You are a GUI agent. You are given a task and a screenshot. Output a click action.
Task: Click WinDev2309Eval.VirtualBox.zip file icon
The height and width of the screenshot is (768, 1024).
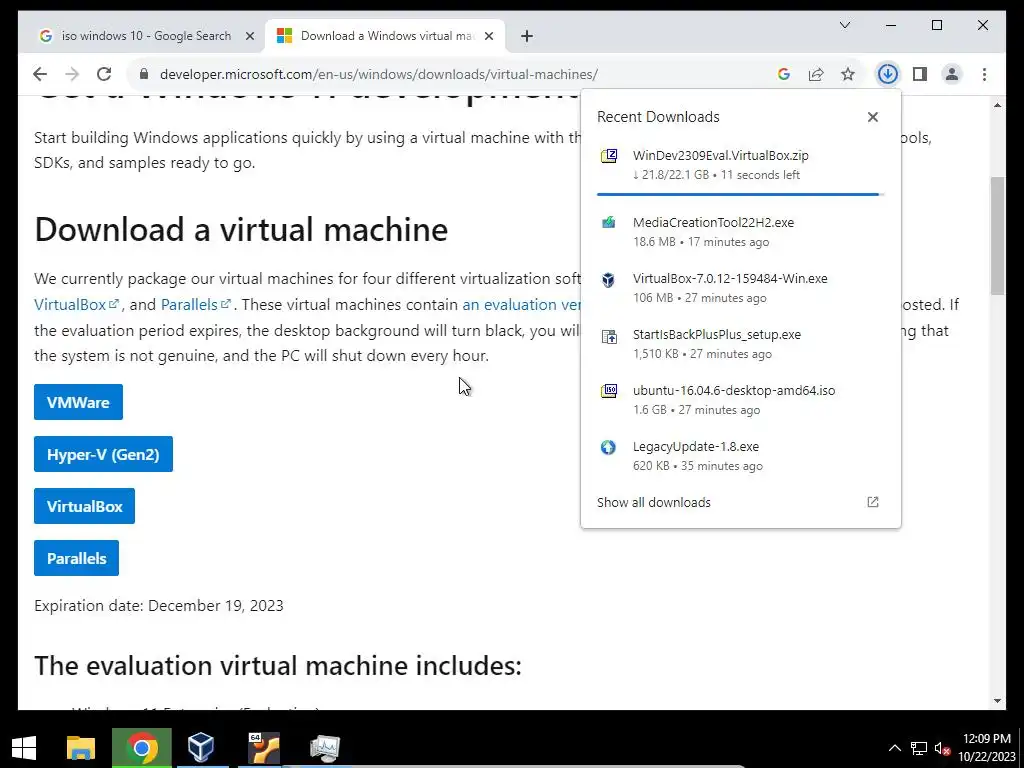pyautogui.click(x=609, y=156)
